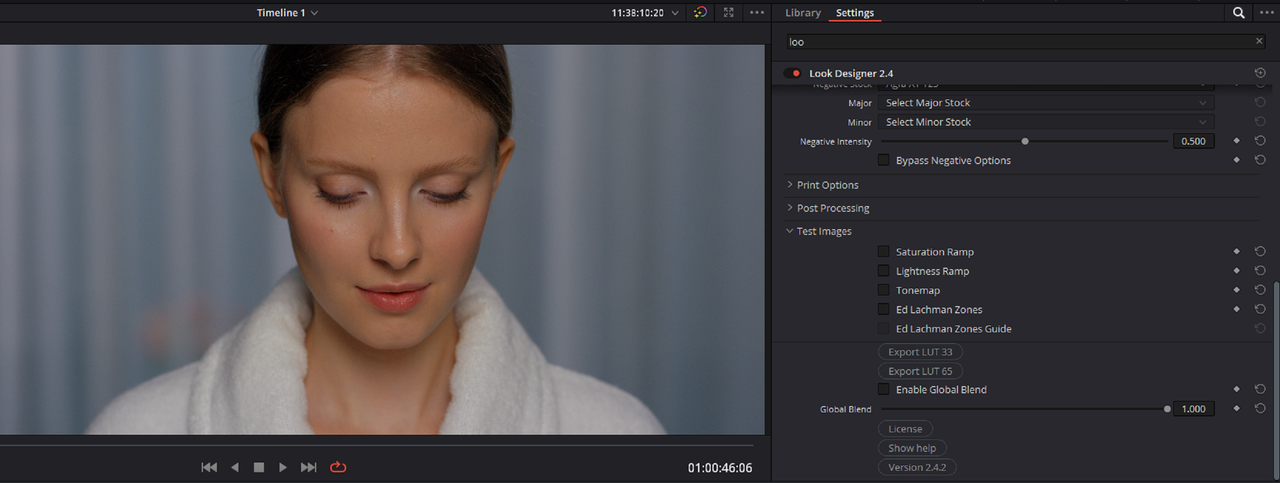This screenshot has height=483, width=1280.
Task: Open the License button
Action: pyautogui.click(x=905, y=428)
